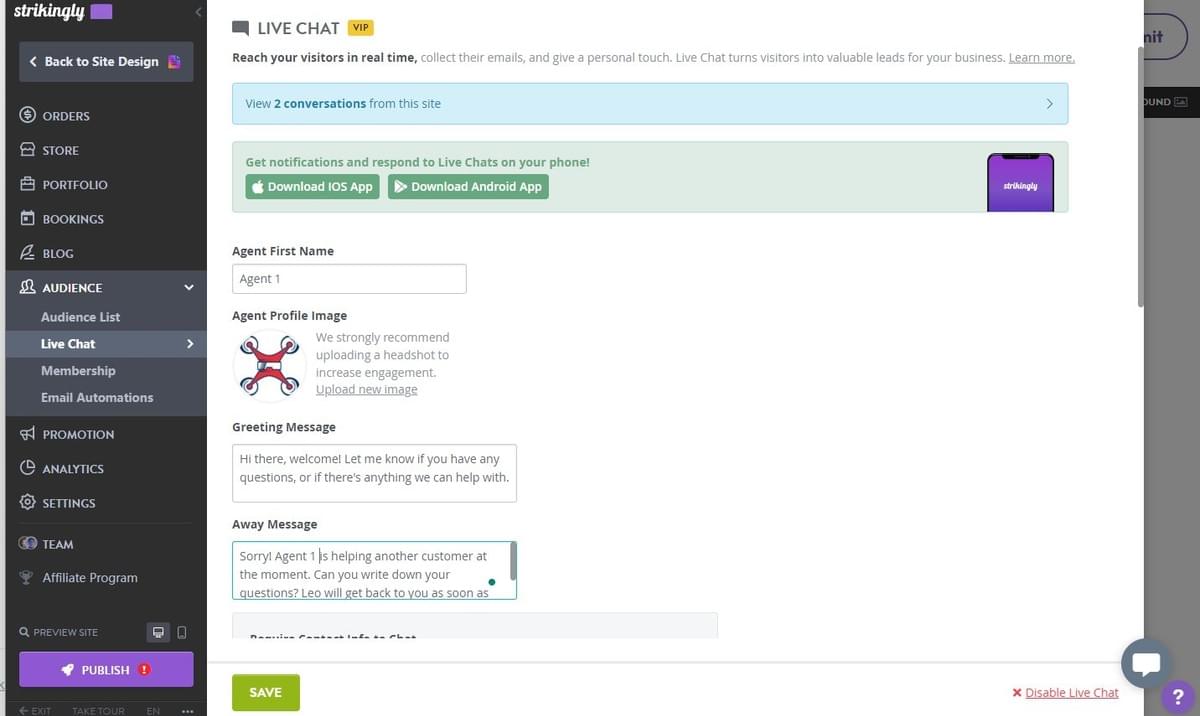The image size is (1200, 716).
Task: Click the Bookings calendar icon
Action: pyautogui.click(x=28, y=218)
